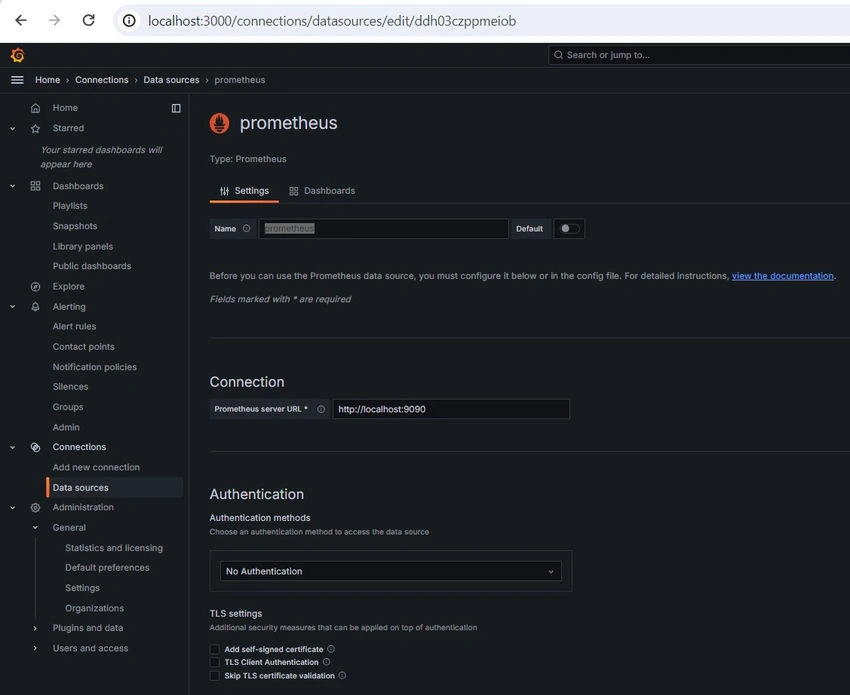This screenshot has height=695, width=850.
Task: Open Playlists in the sidebar
Action: point(70,206)
